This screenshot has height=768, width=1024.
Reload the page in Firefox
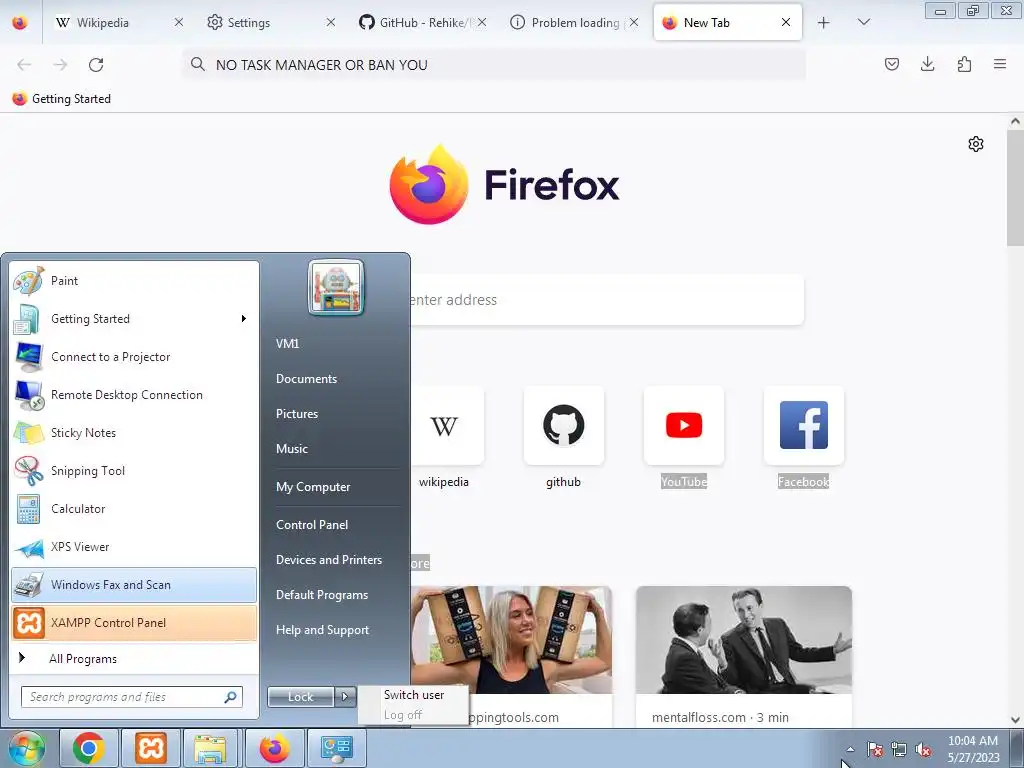click(x=96, y=65)
